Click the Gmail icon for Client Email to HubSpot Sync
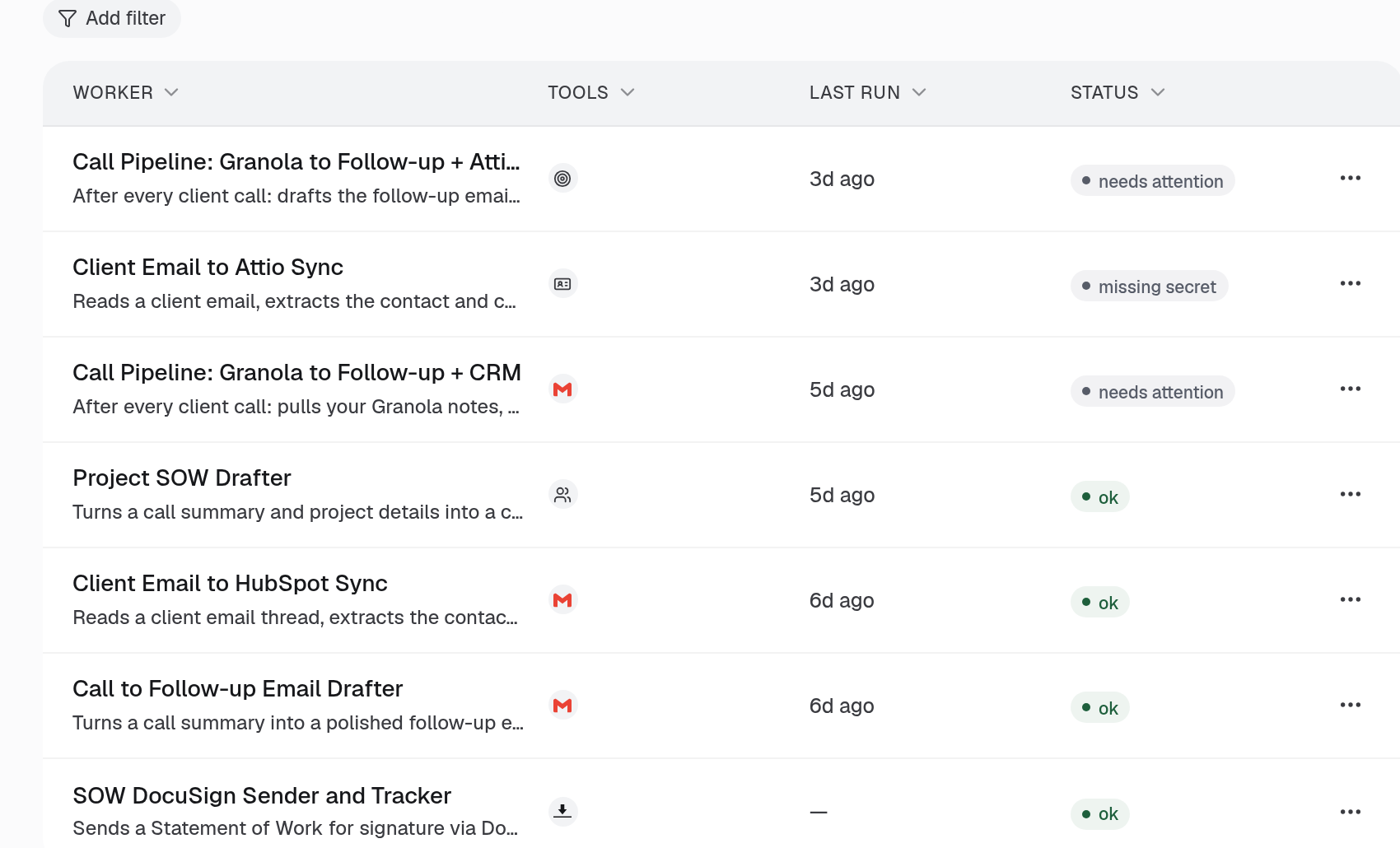 tap(562, 600)
